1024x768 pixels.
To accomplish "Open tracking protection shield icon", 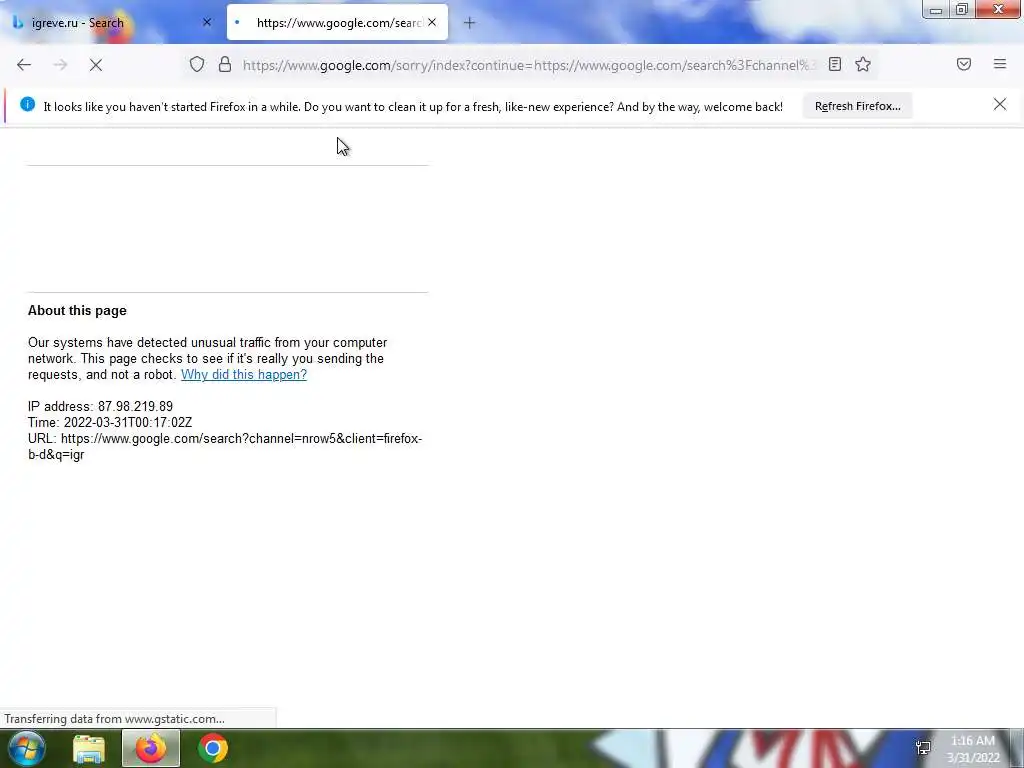I will tap(197, 65).
